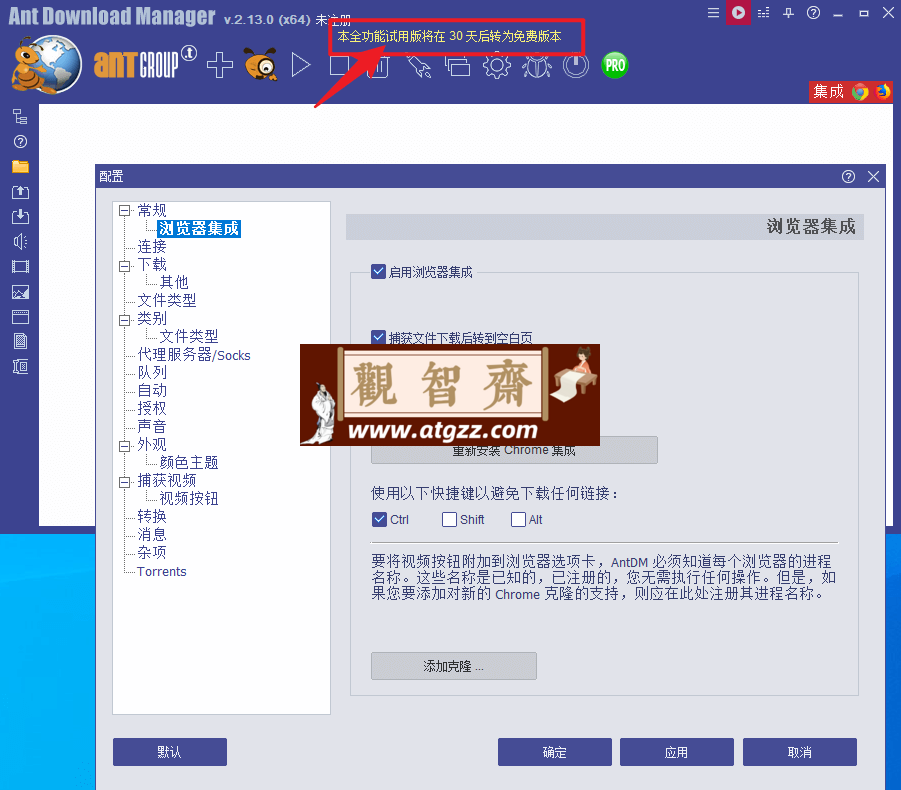Viewport: 901px width, 790px height.
Task: Click the overlapping windows icon in toolbar
Action: pyautogui.click(x=457, y=66)
